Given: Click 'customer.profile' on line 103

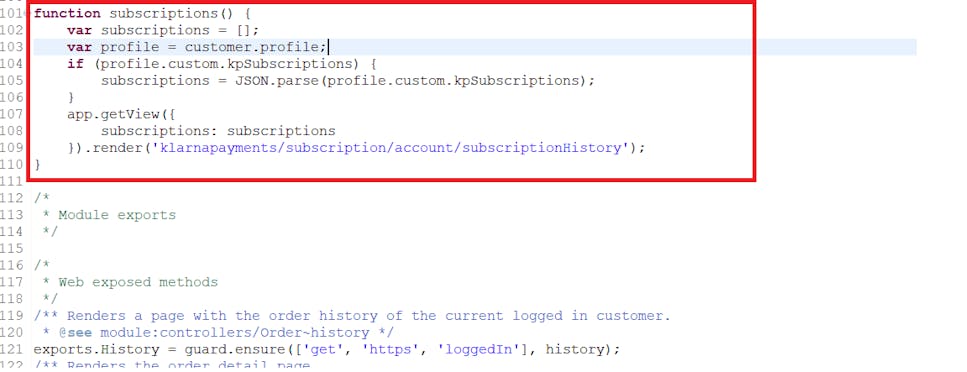Looking at the screenshot, I should 253,47.
